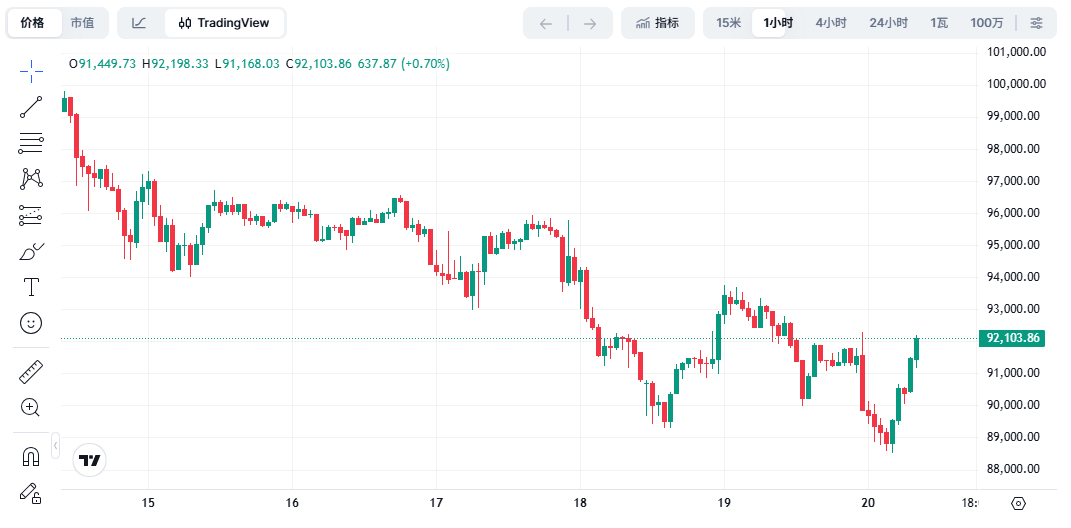
Task: Select the pattern drawing tool
Action: 31,179
